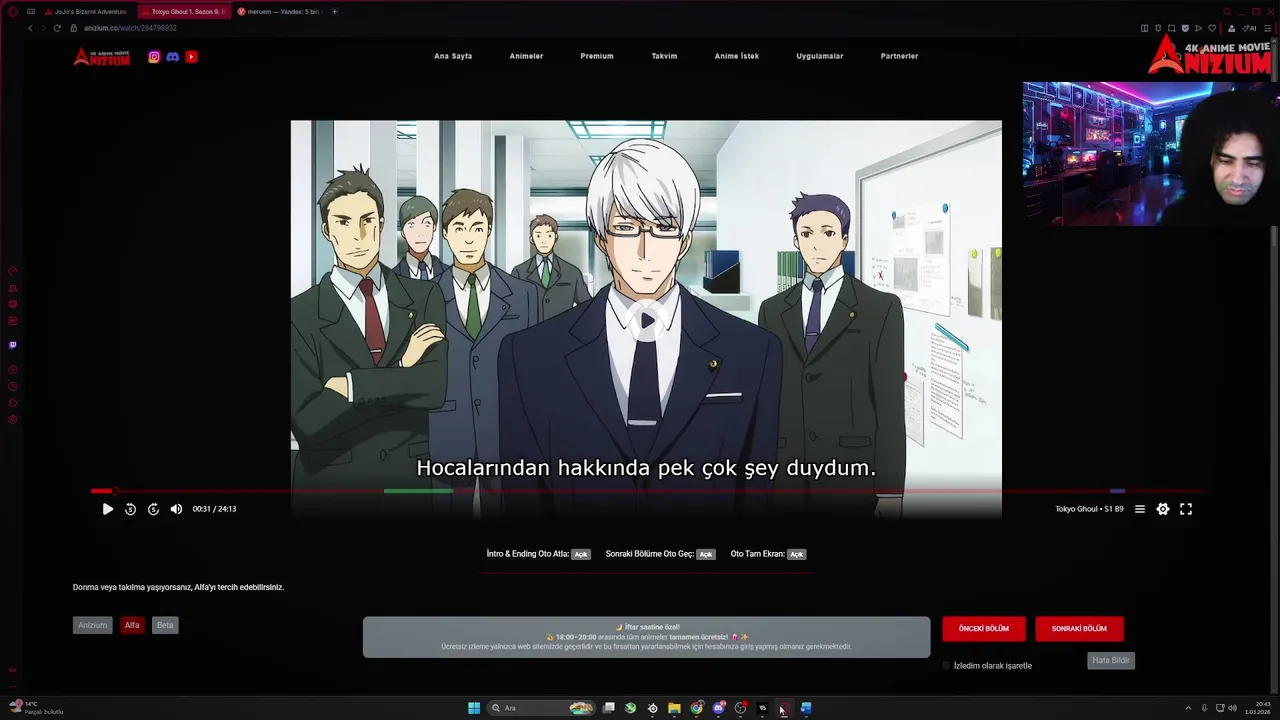Click browser back arrow
This screenshot has width=1280, height=720.
tap(30, 28)
